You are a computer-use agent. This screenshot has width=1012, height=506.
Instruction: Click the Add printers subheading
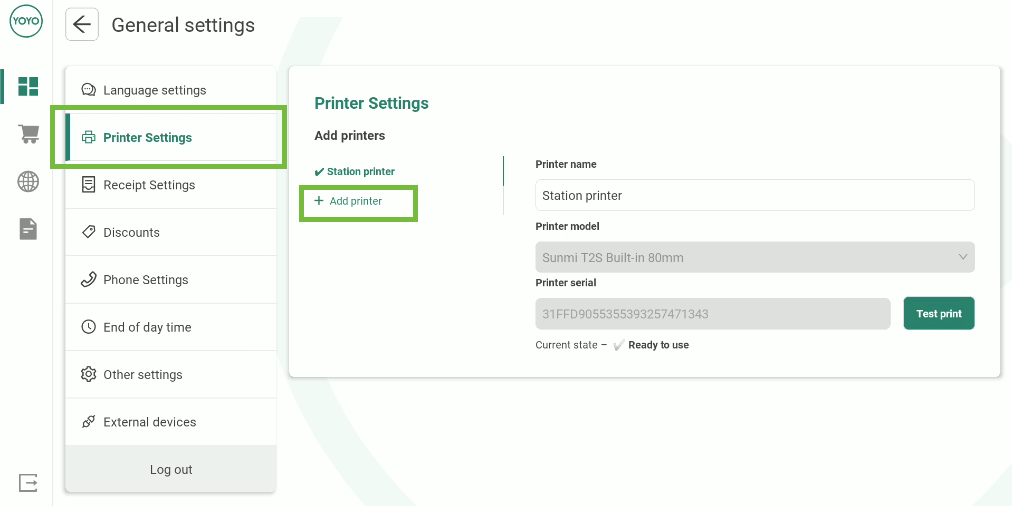[350, 136]
